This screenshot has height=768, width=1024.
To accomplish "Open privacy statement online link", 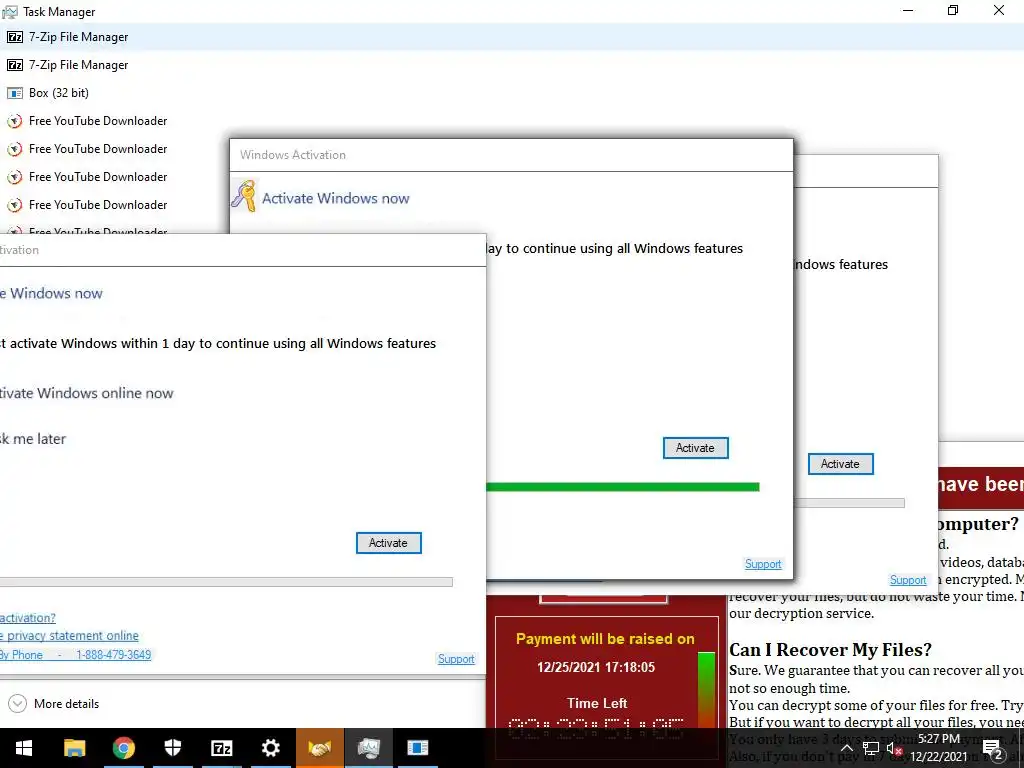I will [69, 635].
